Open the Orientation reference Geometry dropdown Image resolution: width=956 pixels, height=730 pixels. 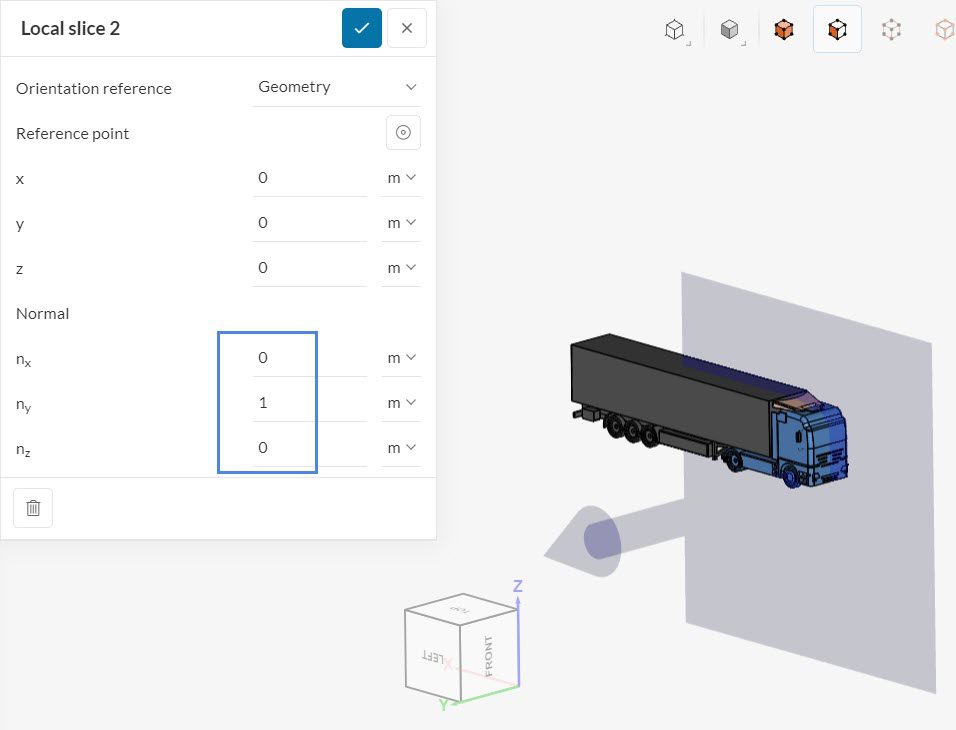337,87
